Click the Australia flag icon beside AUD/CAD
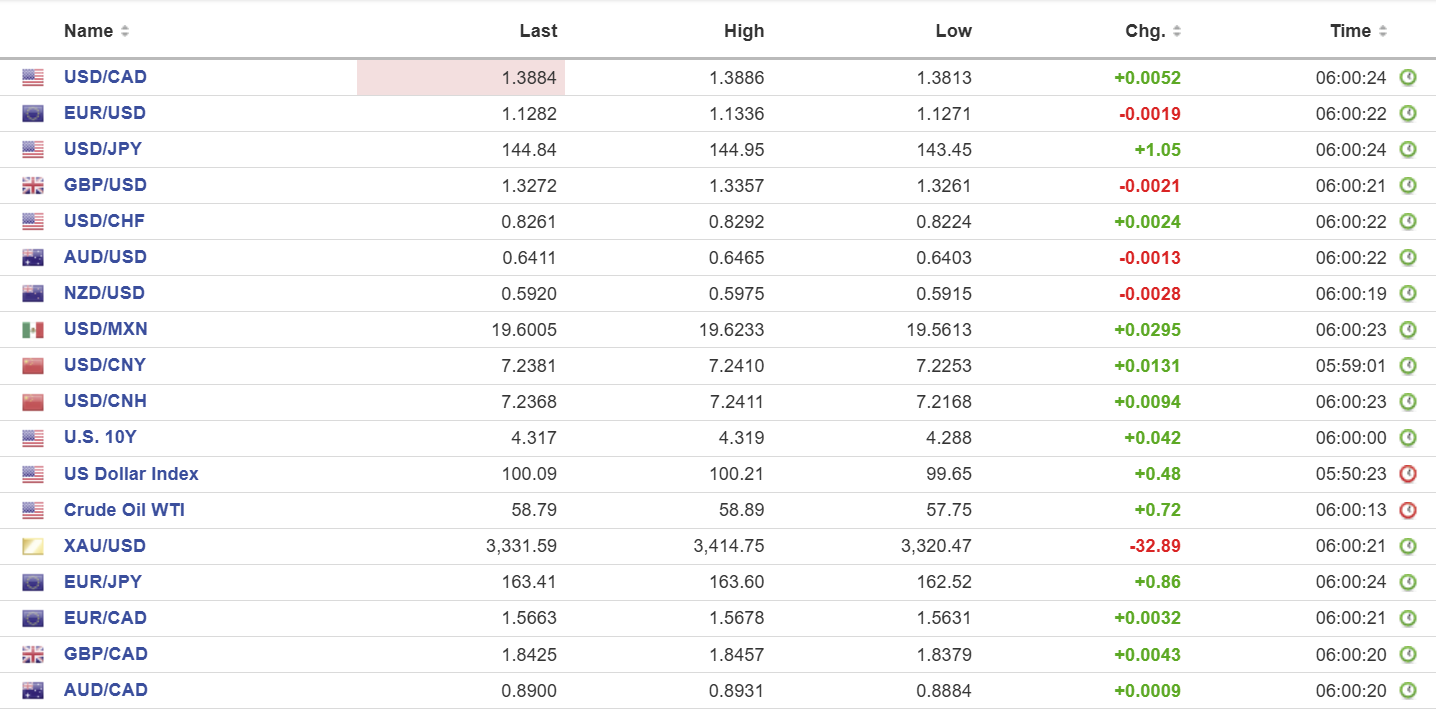 33,690
